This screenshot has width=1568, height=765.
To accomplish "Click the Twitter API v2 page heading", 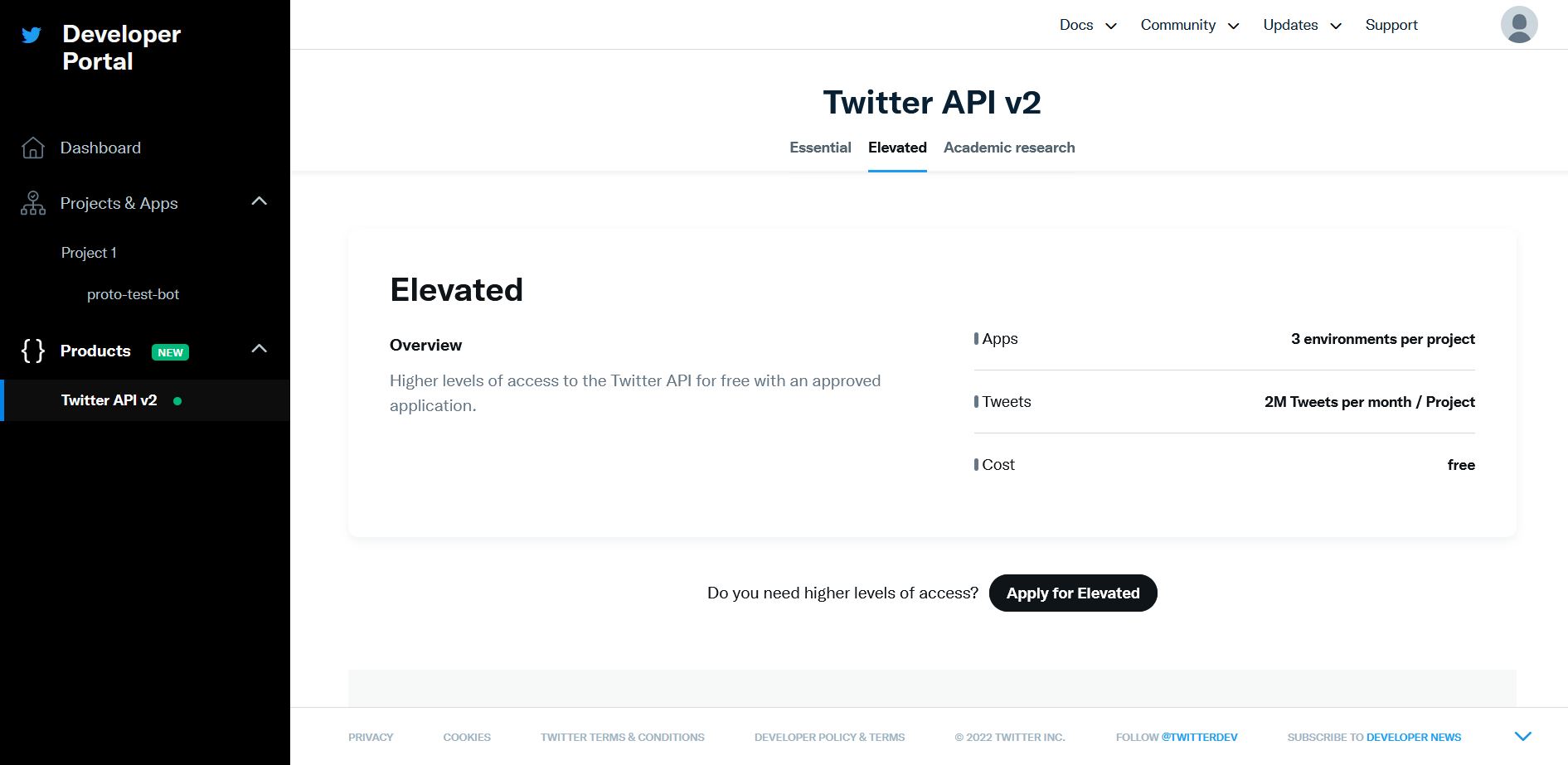I will pyautogui.click(x=932, y=103).
